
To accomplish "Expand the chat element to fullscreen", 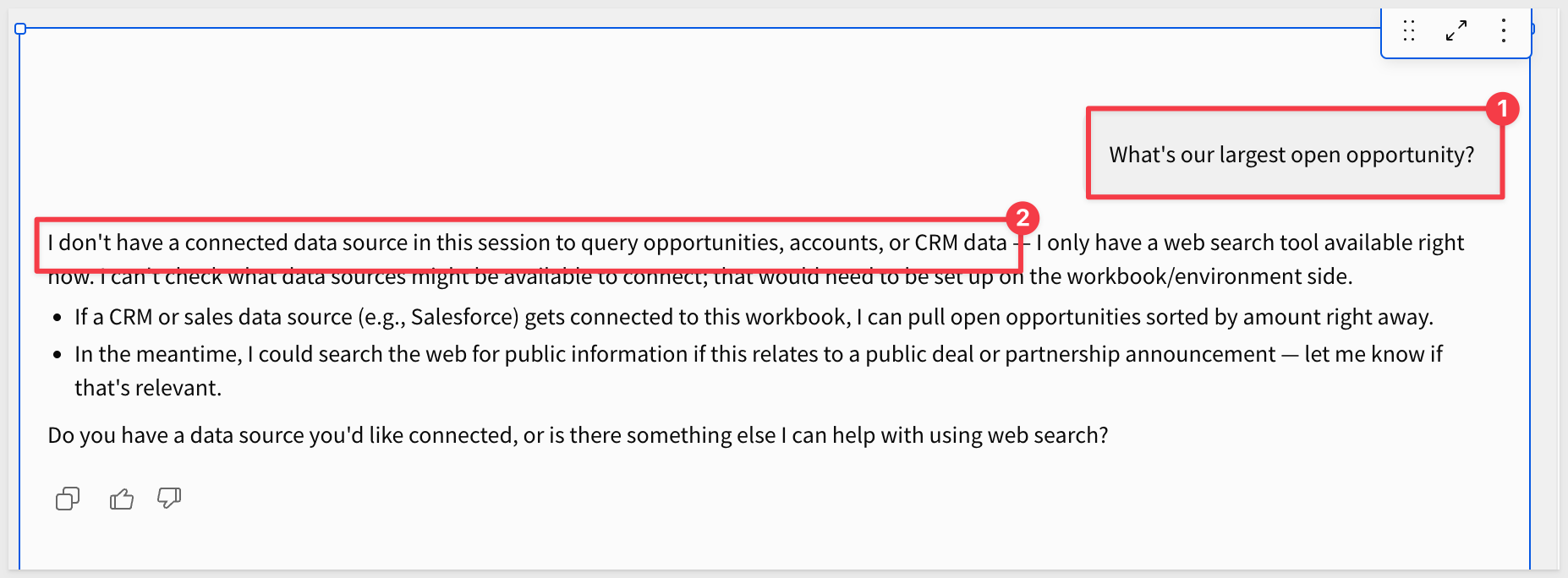I will click(x=1456, y=31).
